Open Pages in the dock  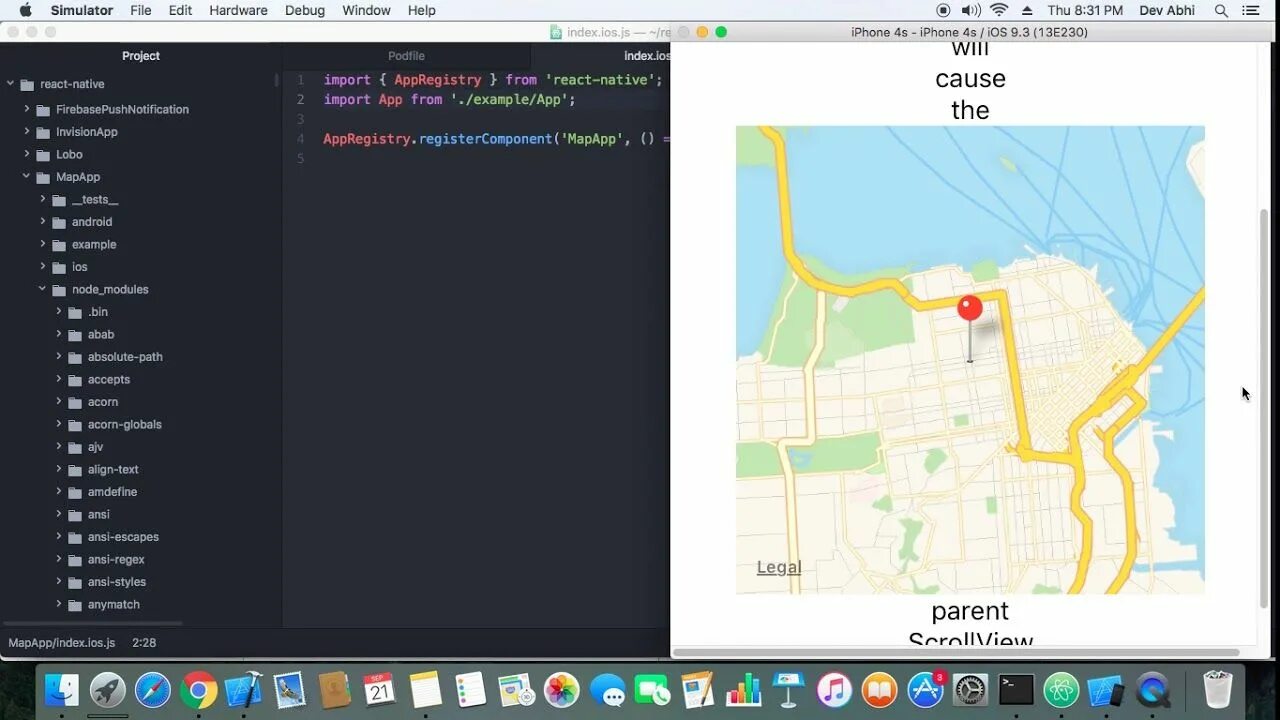click(697, 690)
